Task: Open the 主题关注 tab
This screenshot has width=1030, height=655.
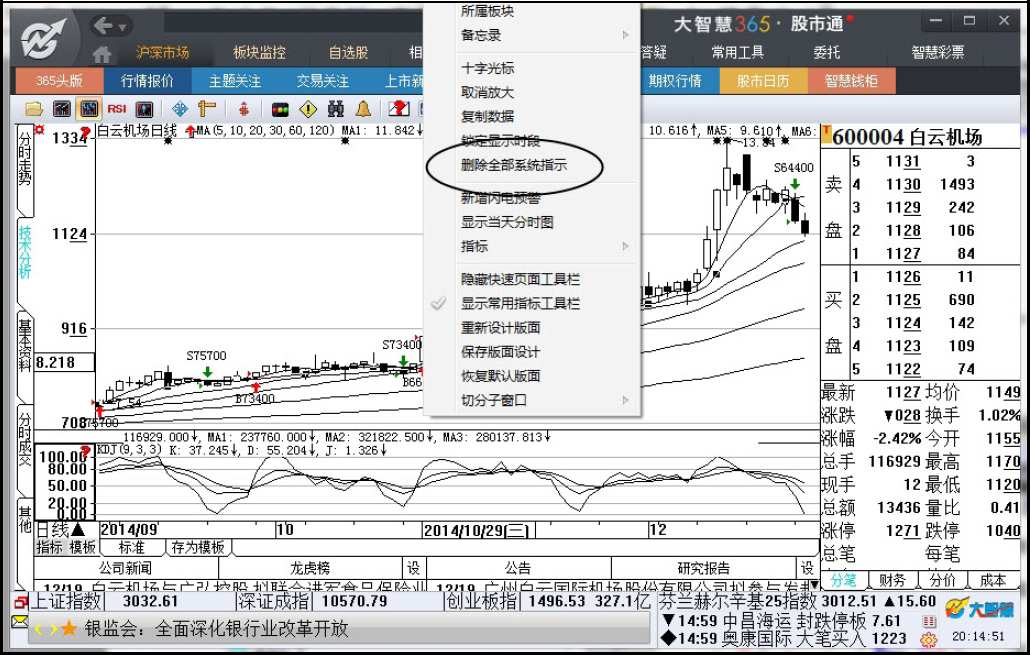Action: 235,81
